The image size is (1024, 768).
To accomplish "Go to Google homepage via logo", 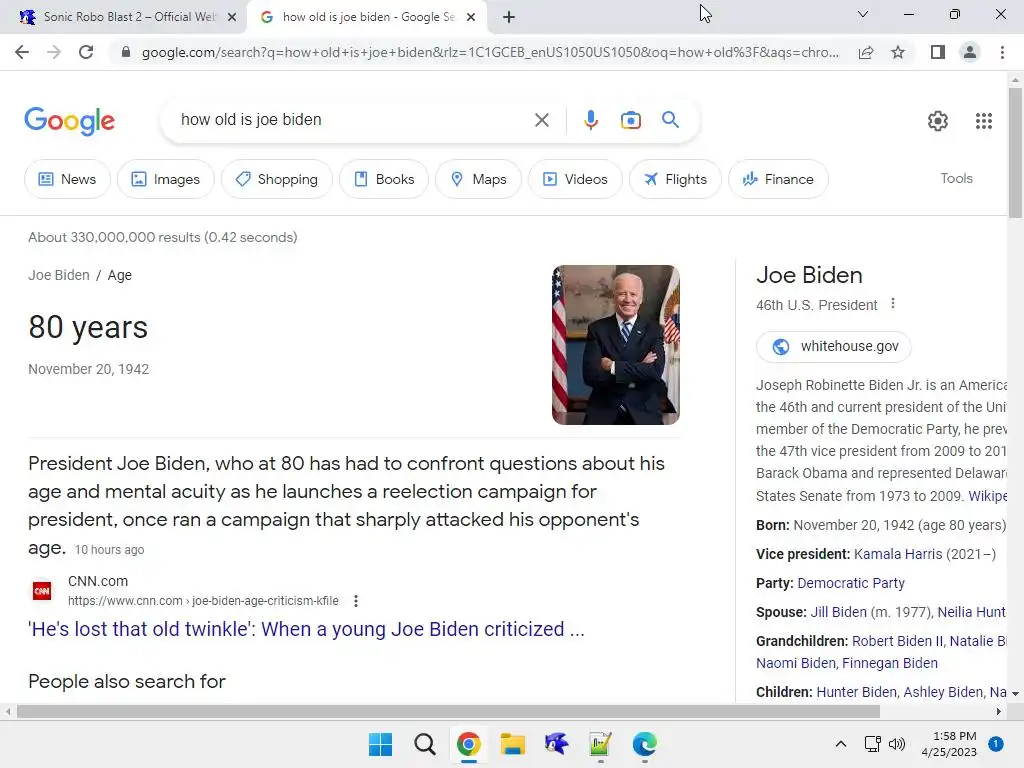I will 70,121.
